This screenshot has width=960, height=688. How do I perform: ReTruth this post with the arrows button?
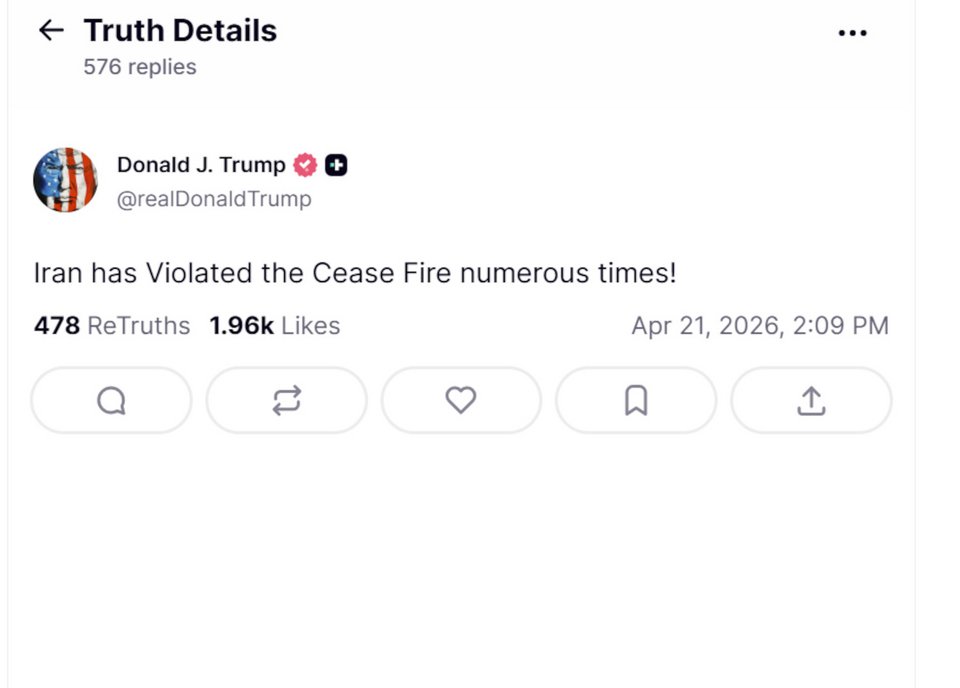286,401
